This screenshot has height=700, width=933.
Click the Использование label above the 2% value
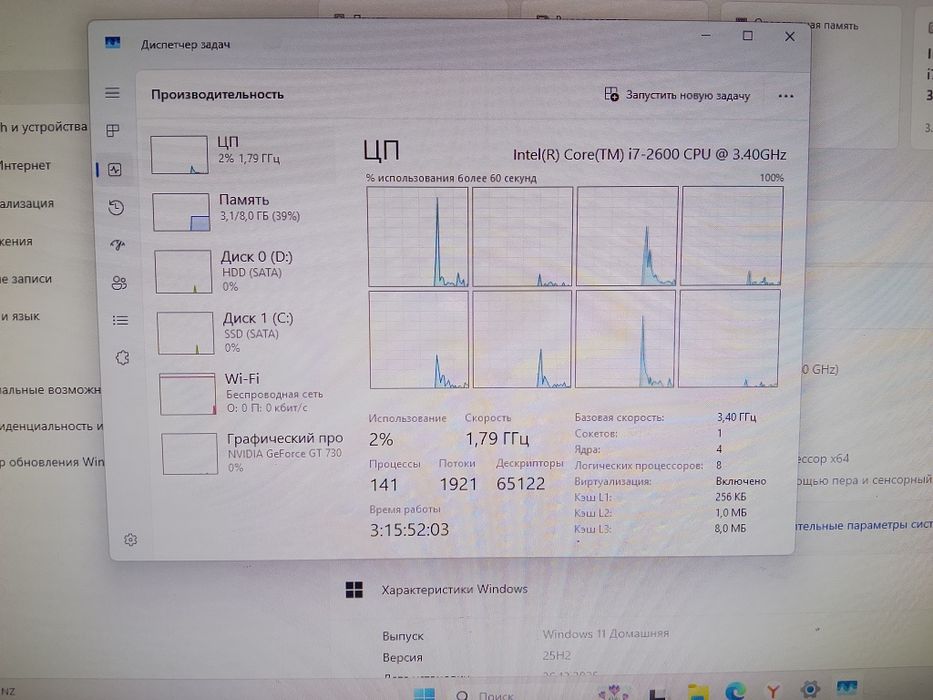click(408, 418)
